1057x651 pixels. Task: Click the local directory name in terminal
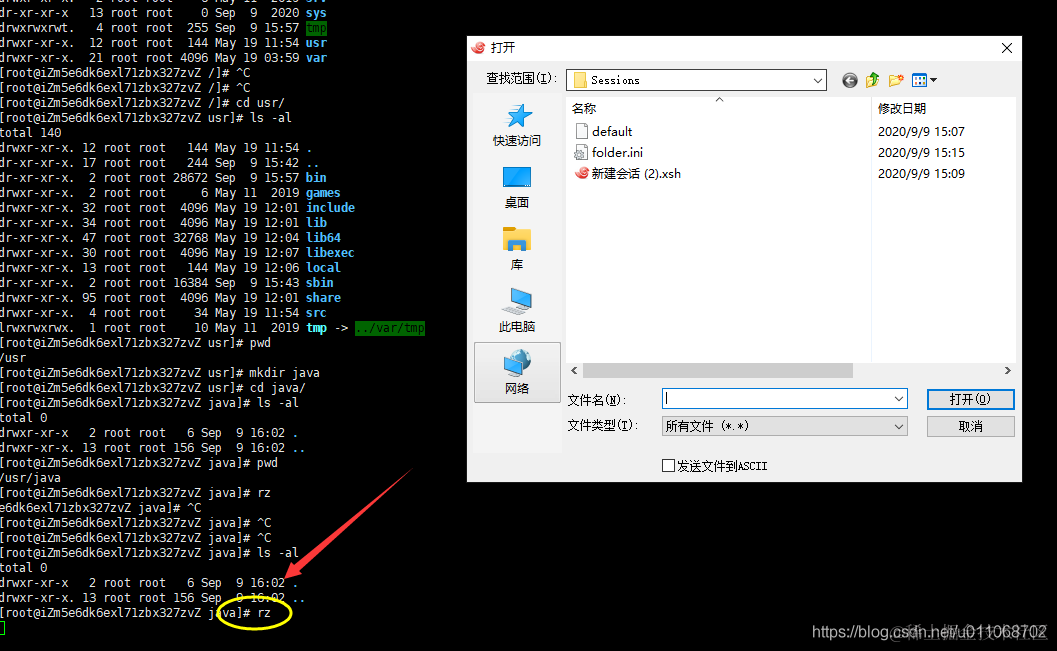[x=323, y=268]
